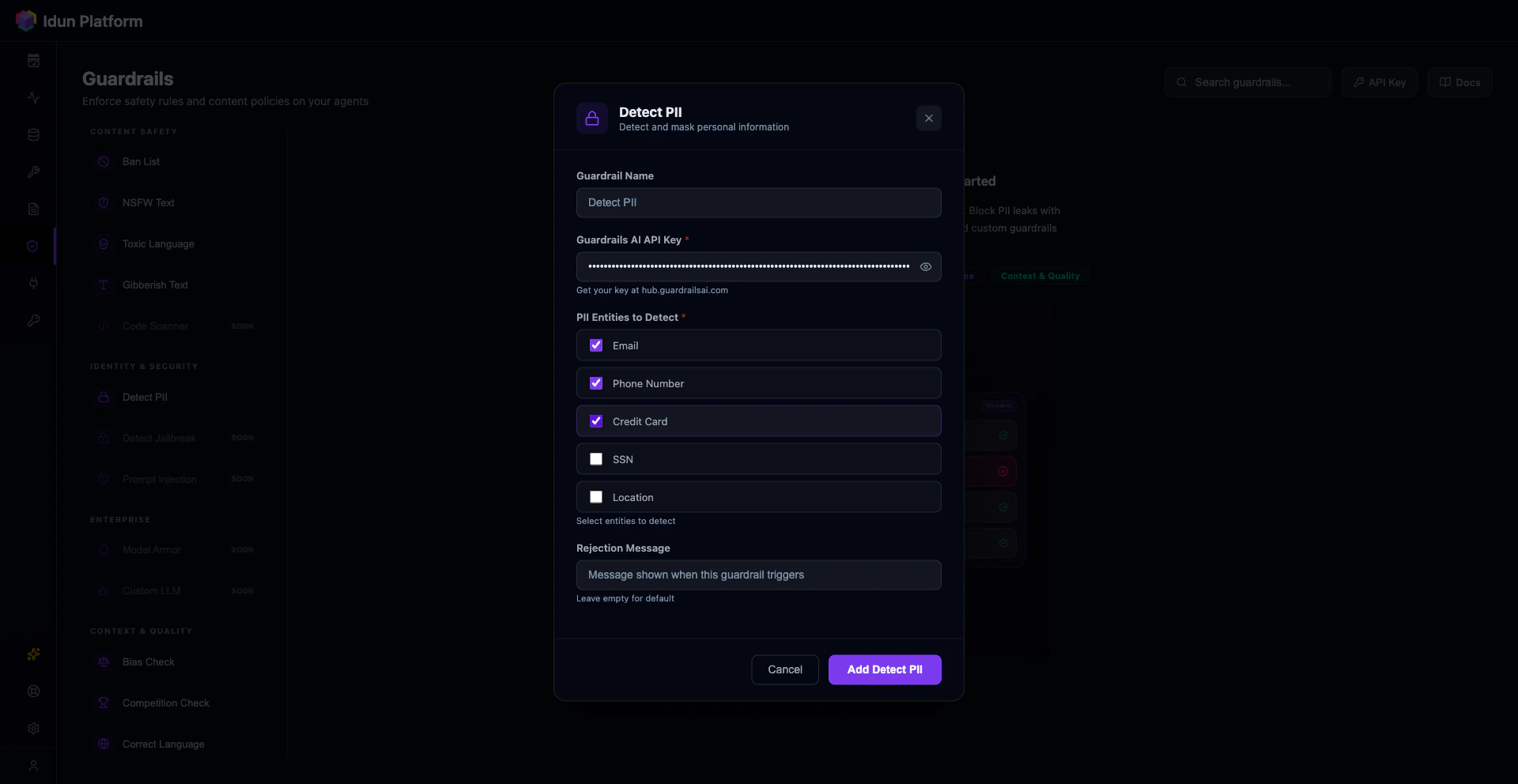The width and height of the screenshot is (1518, 784).
Task: Open the database sidebar icon
Action: coord(33,135)
